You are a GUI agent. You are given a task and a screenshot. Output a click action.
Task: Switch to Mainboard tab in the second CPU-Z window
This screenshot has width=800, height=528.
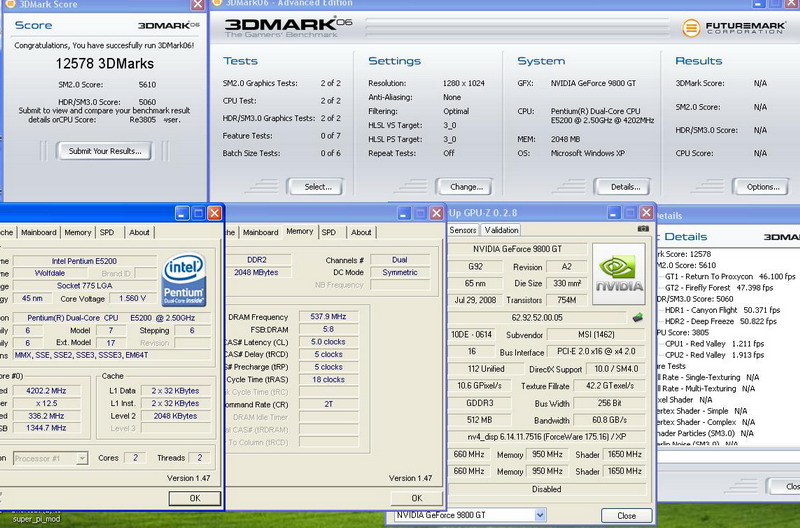tap(261, 232)
